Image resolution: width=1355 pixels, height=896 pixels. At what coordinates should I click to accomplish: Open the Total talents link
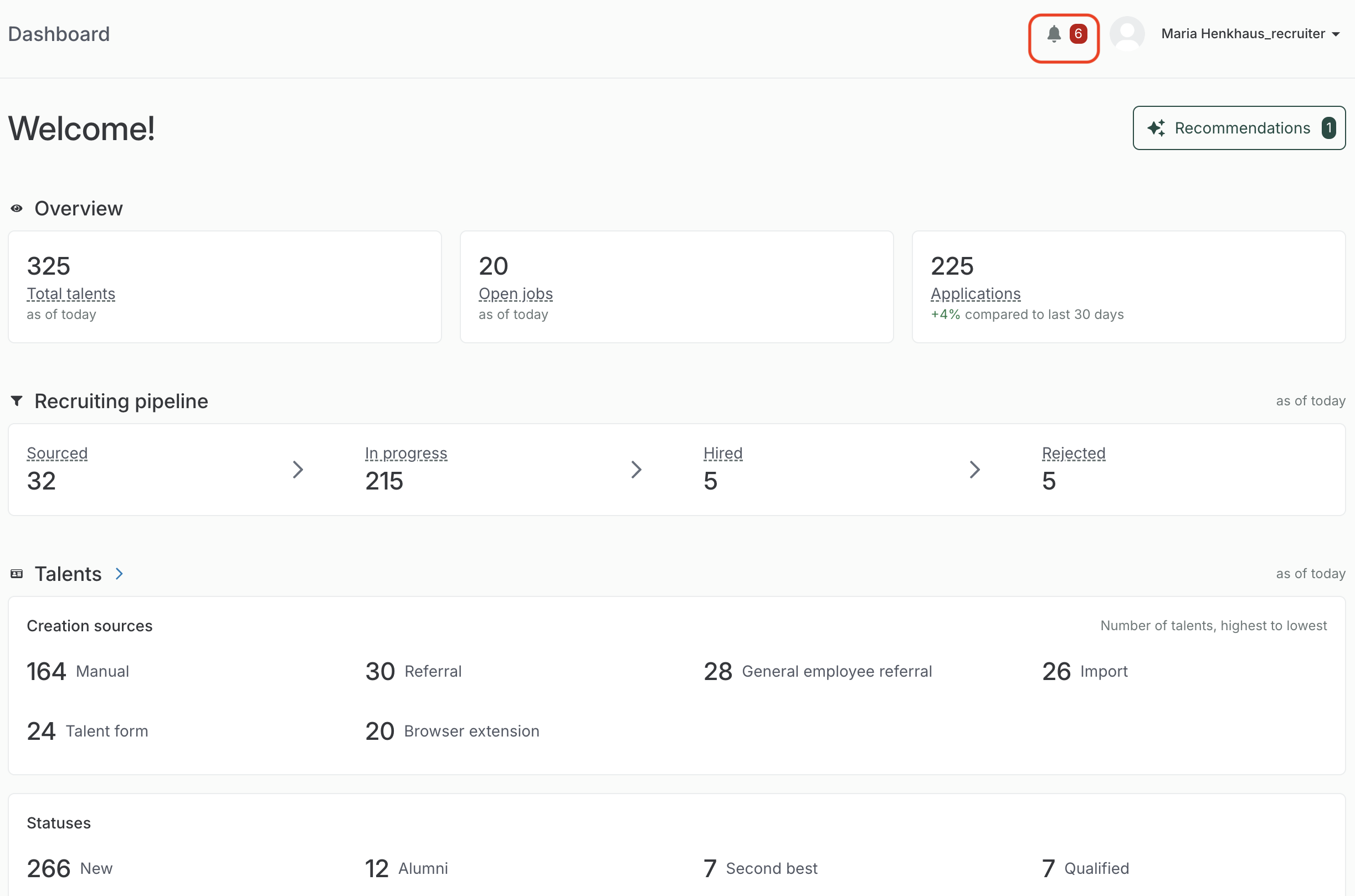[71, 293]
